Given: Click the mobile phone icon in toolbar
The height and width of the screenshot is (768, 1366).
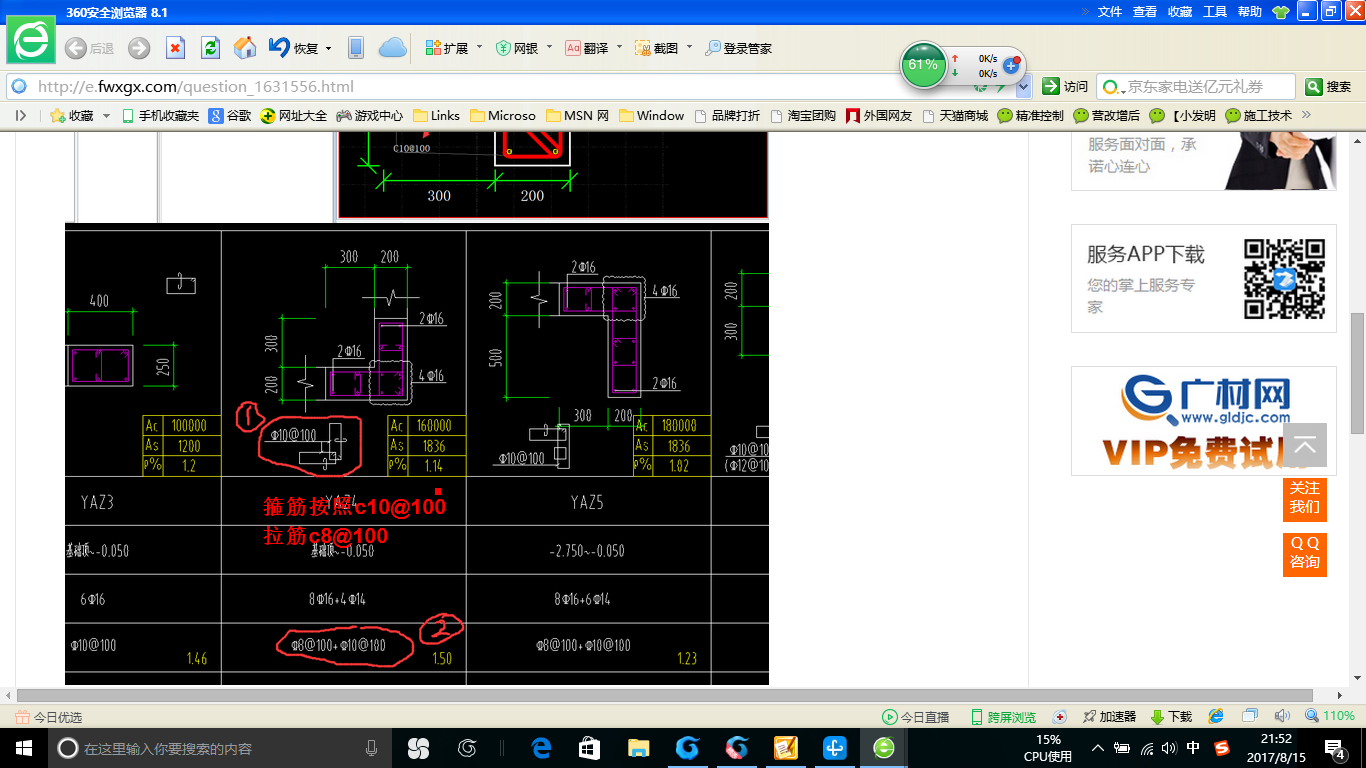Looking at the screenshot, I should click(355, 48).
